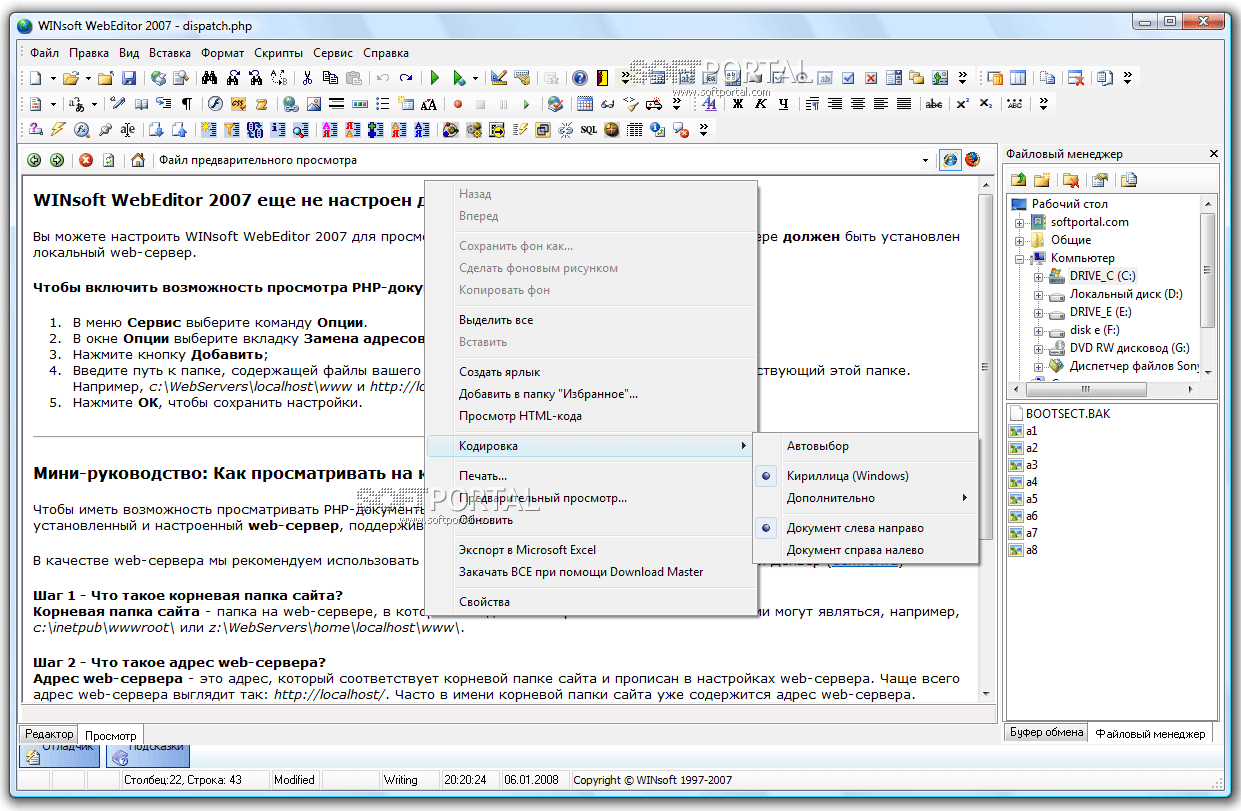1241x811 pixels.
Task: Click Выделить все in context menu
Action: 496,320
